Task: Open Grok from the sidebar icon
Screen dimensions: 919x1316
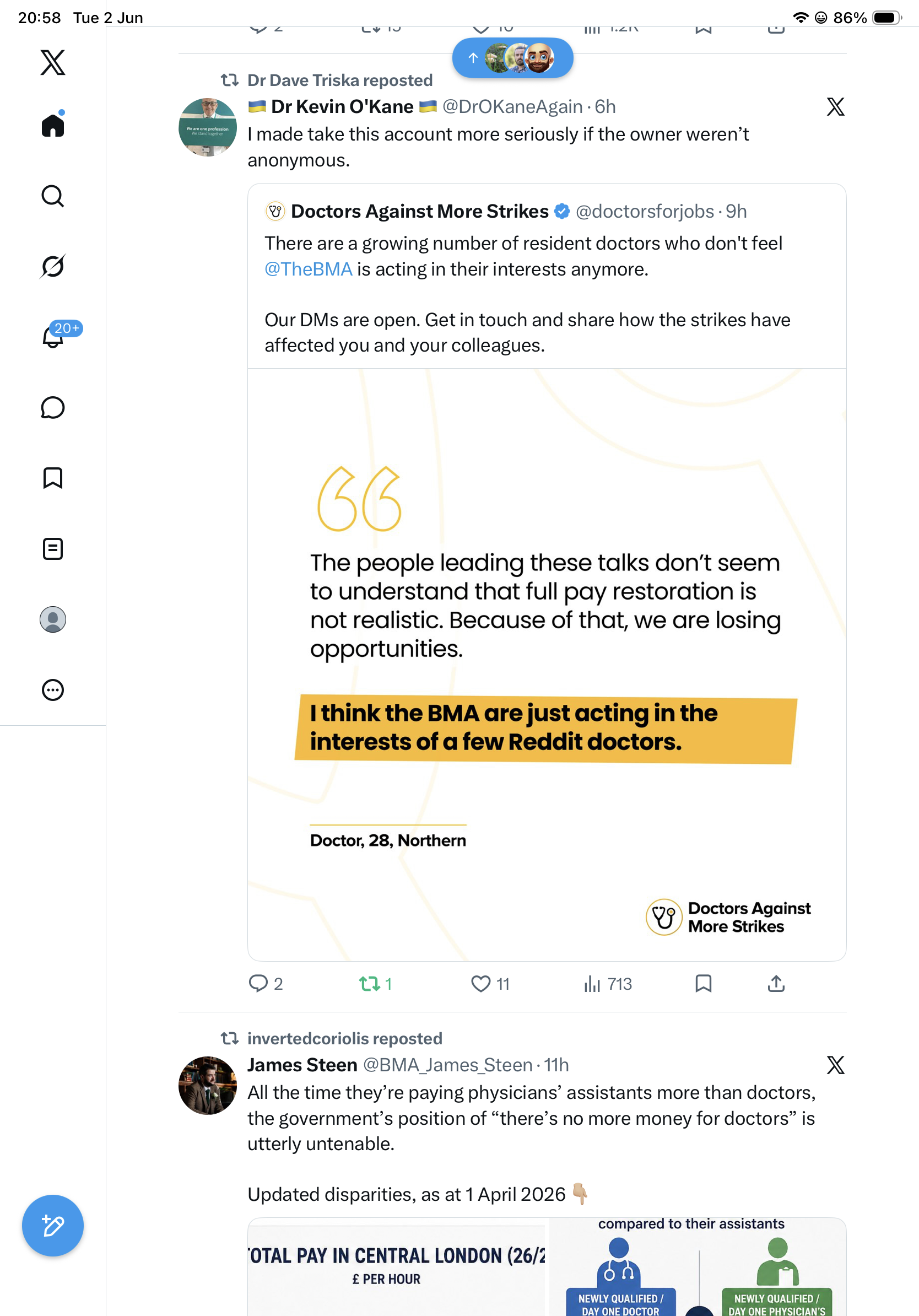Action: pyautogui.click(x=53, y=266)
